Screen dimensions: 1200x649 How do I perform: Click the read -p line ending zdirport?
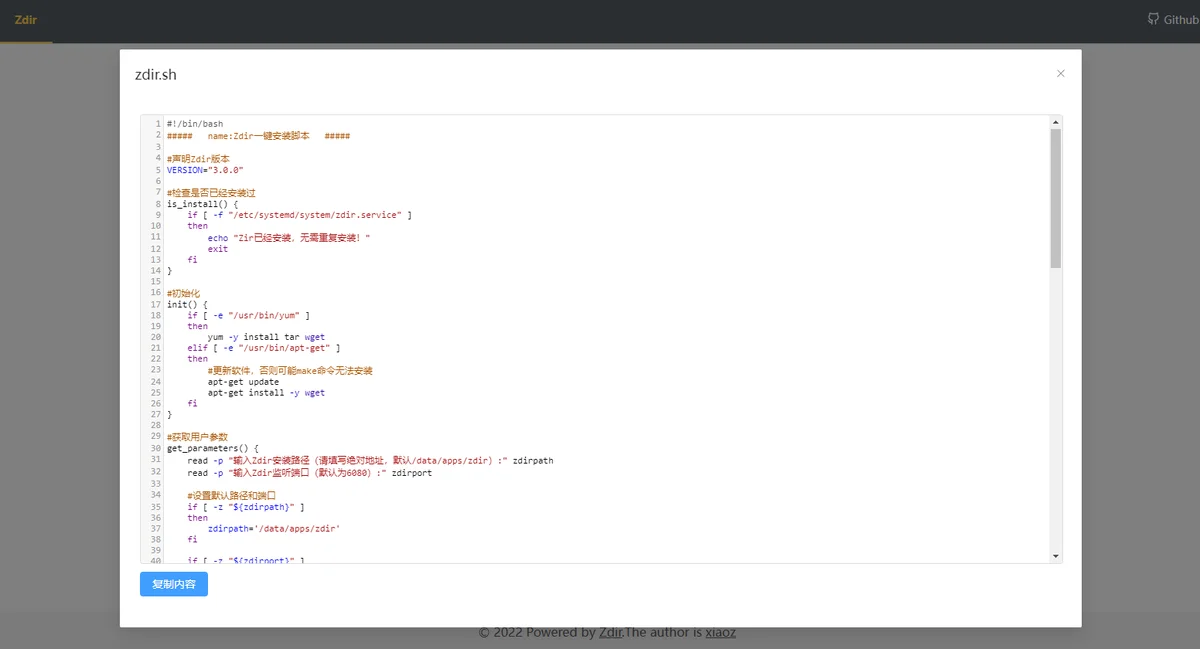click(310, 472)
